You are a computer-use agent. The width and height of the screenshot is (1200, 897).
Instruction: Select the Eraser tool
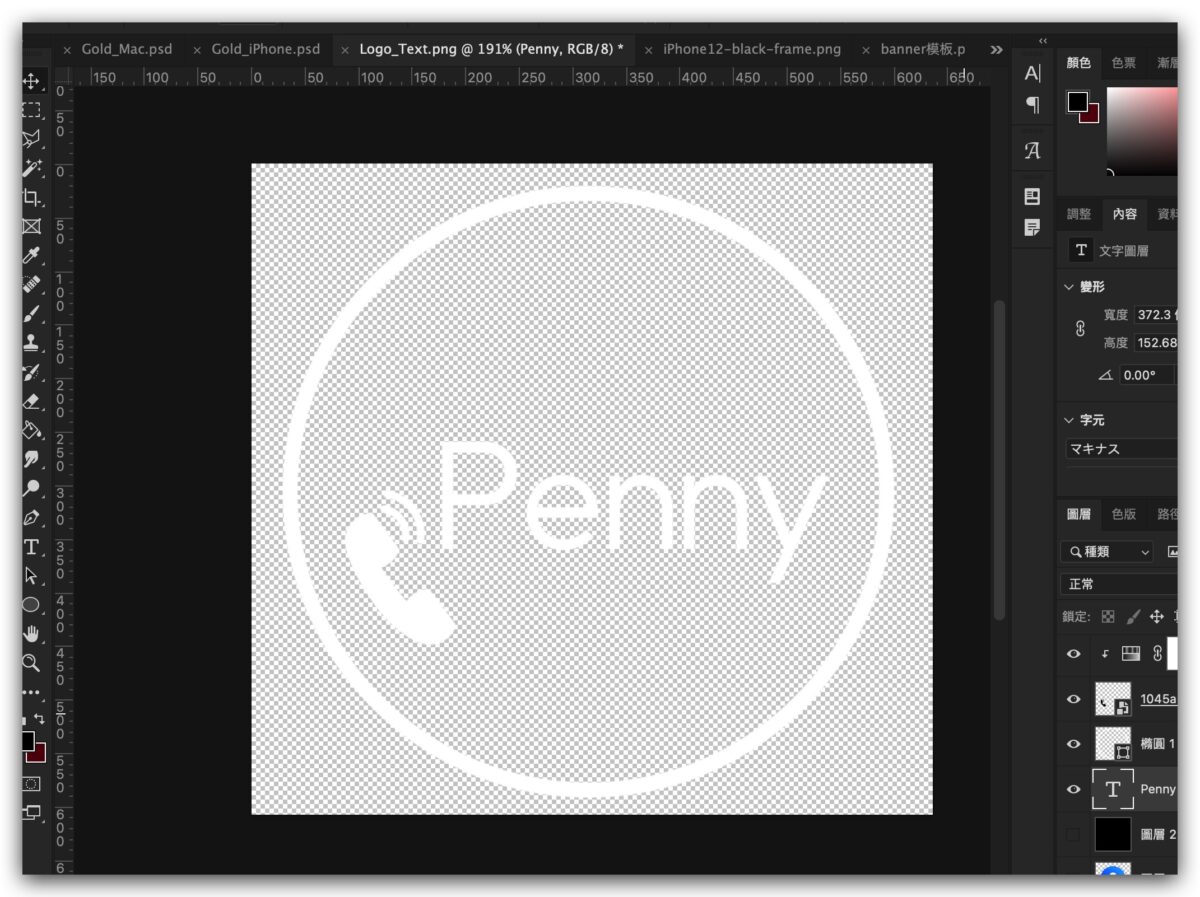[31, 401]
